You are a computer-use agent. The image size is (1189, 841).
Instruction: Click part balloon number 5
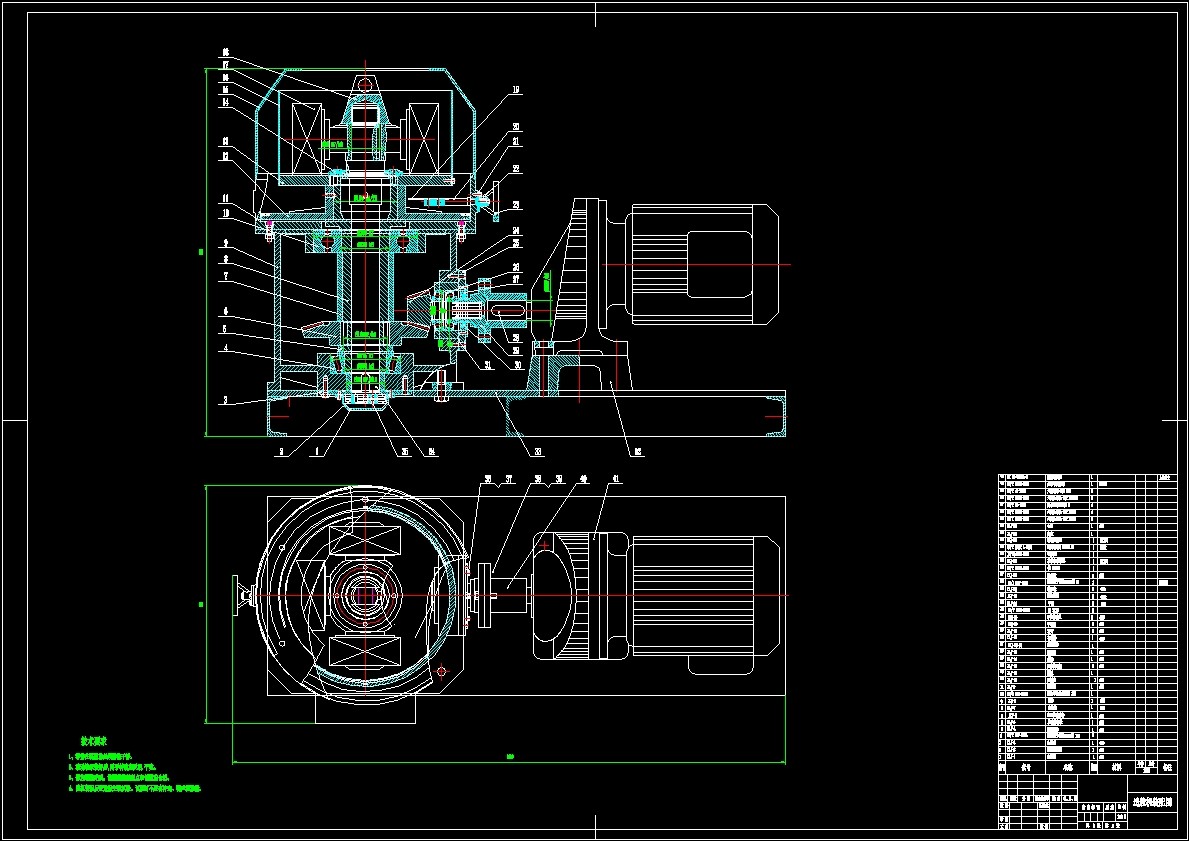tap(225, 329)
